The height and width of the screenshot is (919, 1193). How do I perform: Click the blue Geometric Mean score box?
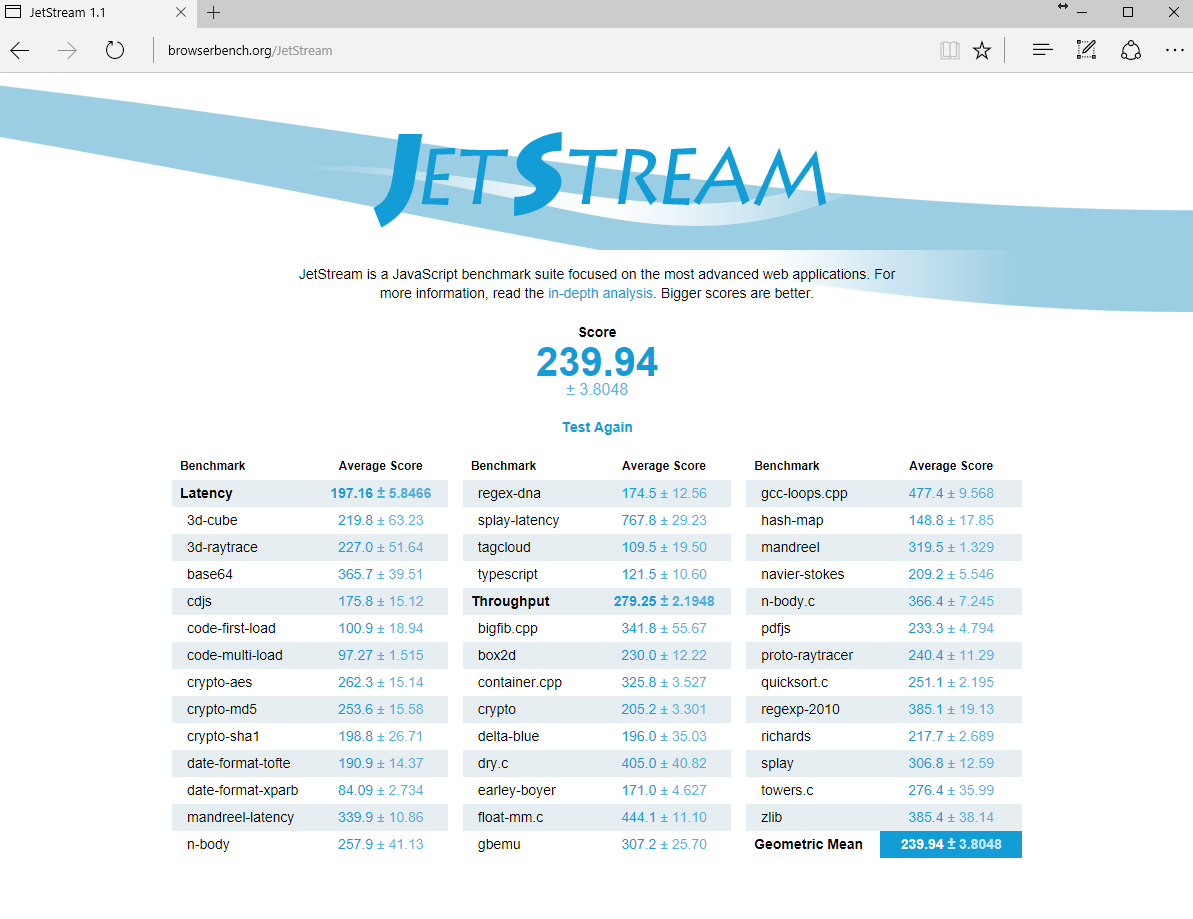pos(950,844)
